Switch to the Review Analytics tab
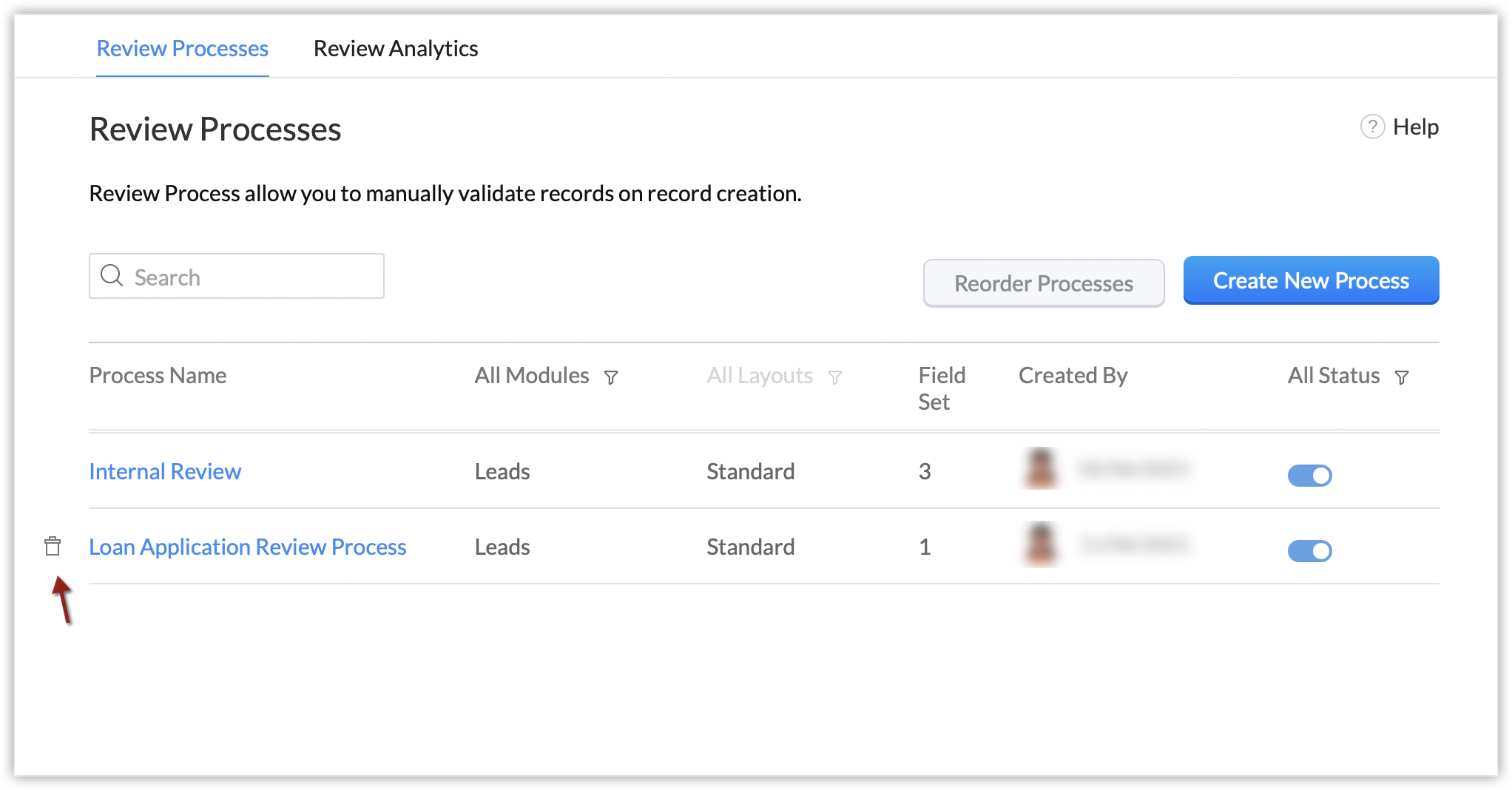This screenshot has height=790, width=1512. (x=396, y=49)
